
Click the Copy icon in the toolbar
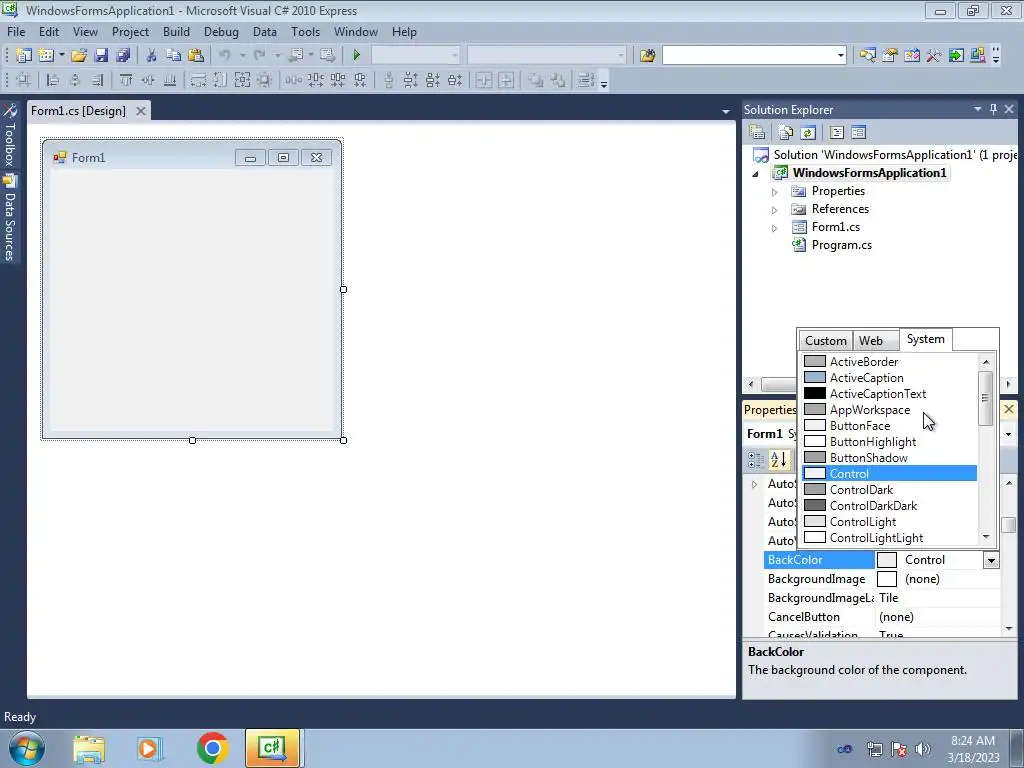point(173,56)
